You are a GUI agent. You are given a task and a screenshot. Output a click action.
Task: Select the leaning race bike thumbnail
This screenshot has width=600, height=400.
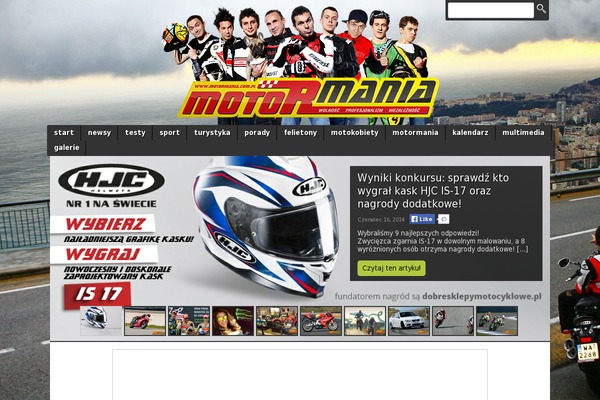pyautogui.click(x=453, y=321)
